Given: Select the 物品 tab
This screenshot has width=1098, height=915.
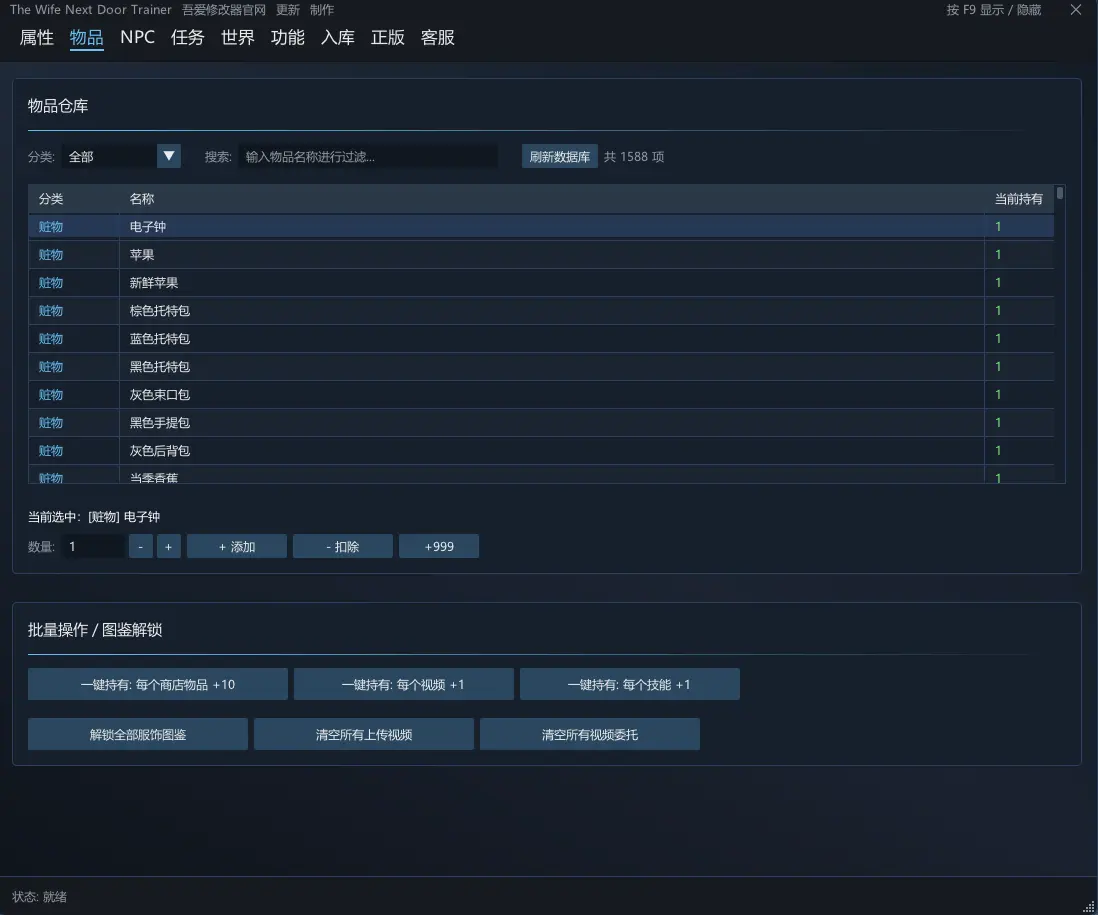Looking at the screenshot, I should [x=87, y=37].
